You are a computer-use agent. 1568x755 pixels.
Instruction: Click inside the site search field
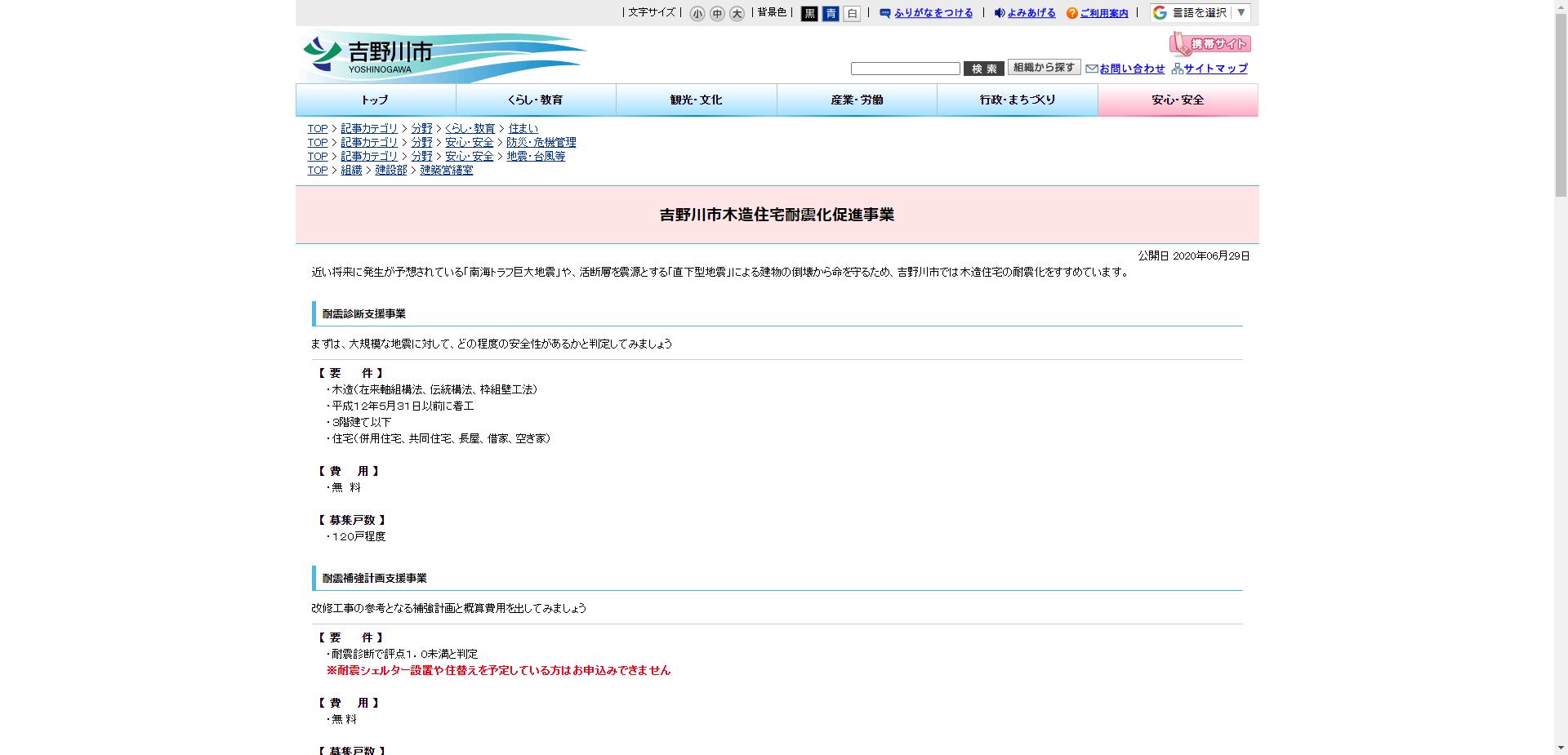pyautogui.click(x=905, y=68)
